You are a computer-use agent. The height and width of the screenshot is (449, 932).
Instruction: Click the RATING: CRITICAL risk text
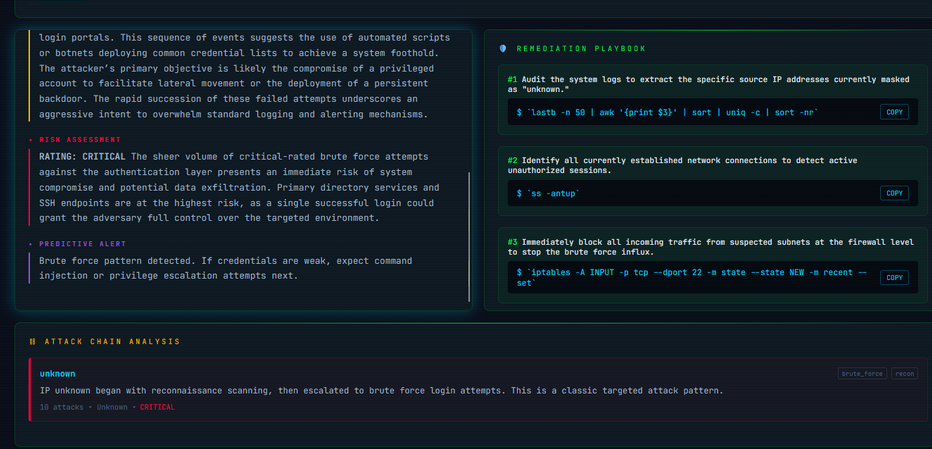tap(82, 157)
